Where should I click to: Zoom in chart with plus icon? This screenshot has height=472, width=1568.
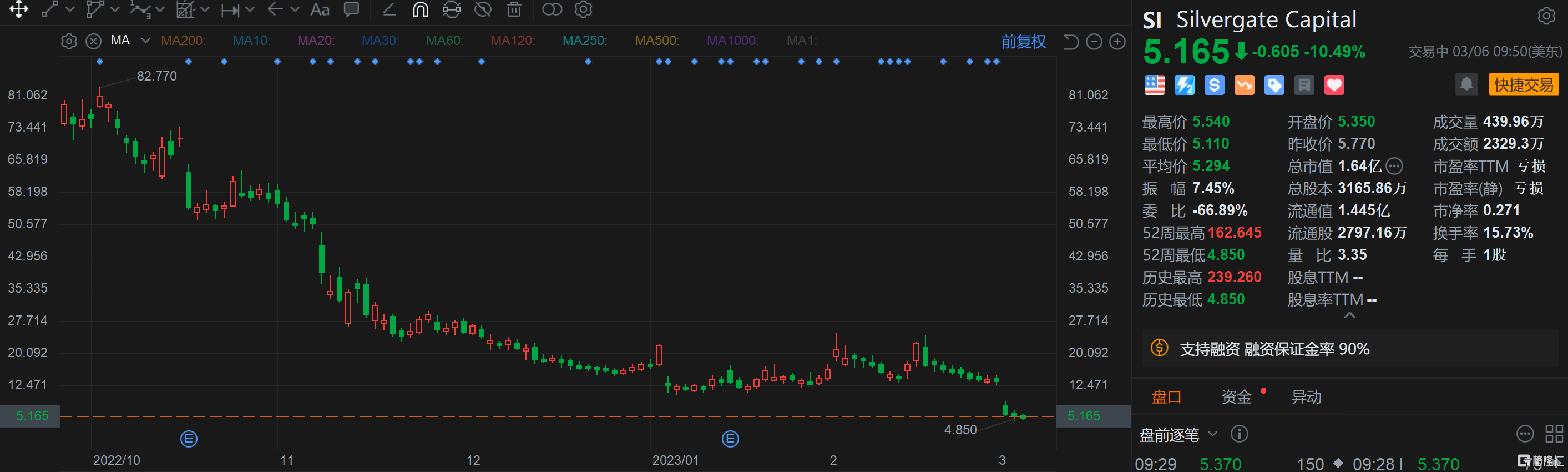[x=1117, y=42]
